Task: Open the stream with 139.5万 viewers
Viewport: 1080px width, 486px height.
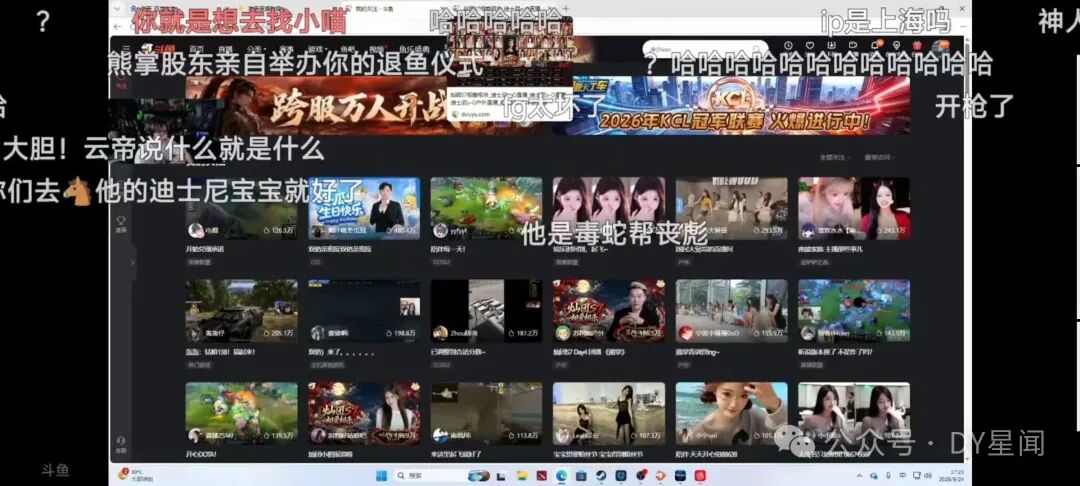Action: (242, 413)
